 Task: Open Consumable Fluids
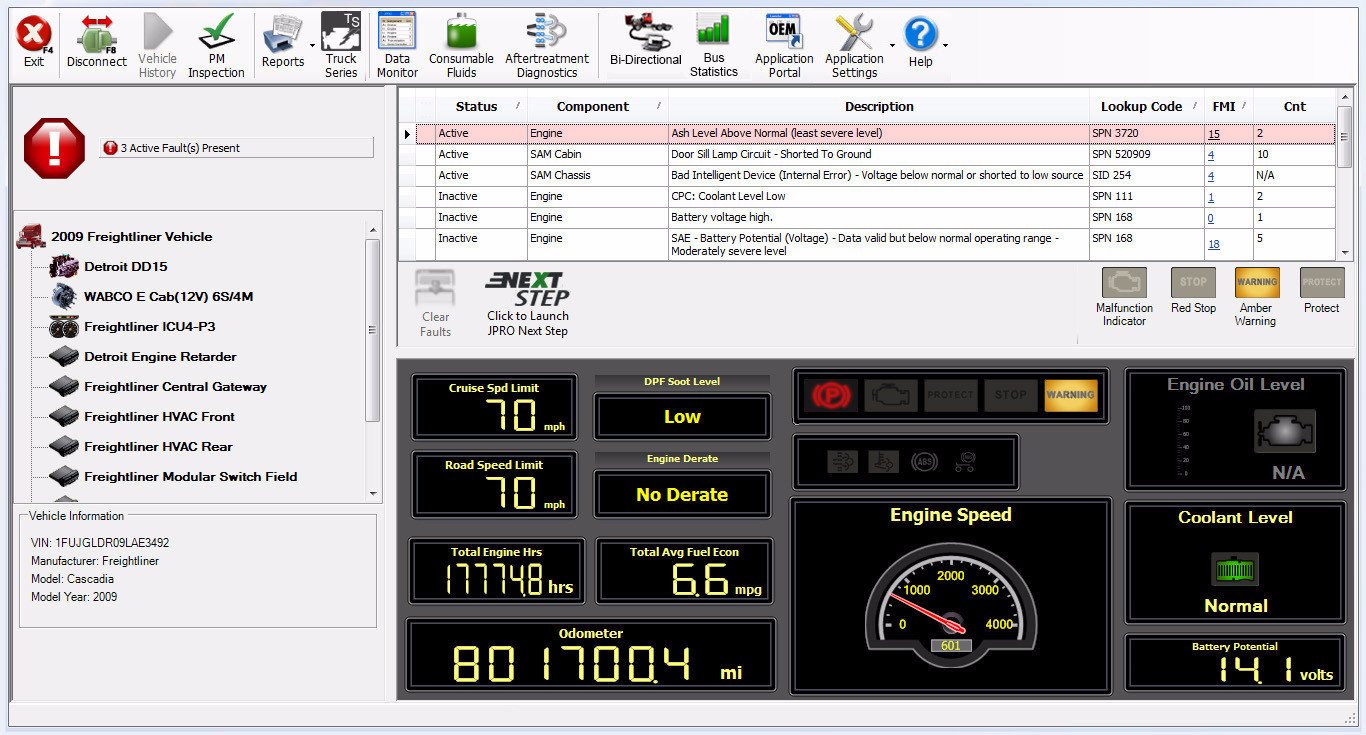tap(460, 40)
